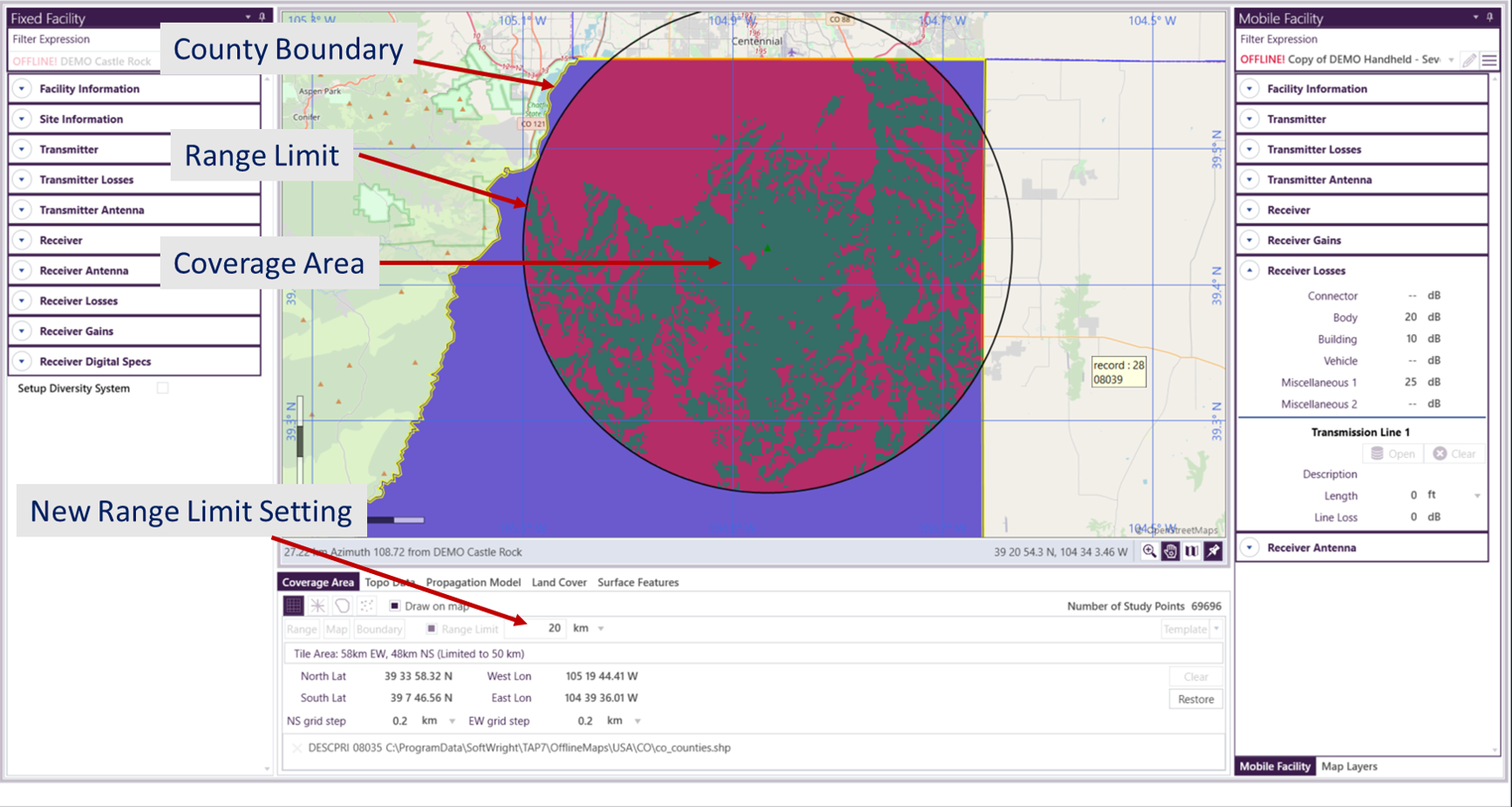
Task: Click the pin icon in map toolbar
Action: point(1213,551)
